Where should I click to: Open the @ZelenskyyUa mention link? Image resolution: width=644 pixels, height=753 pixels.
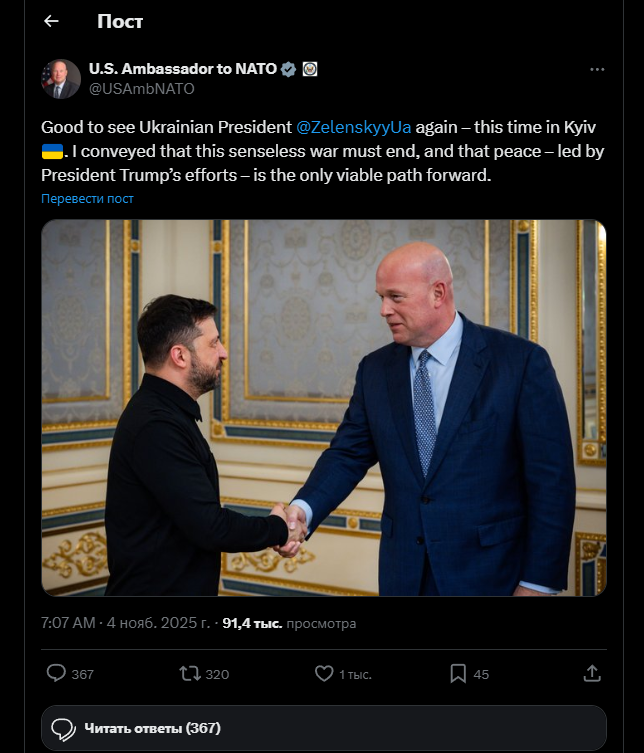(354, 128)
